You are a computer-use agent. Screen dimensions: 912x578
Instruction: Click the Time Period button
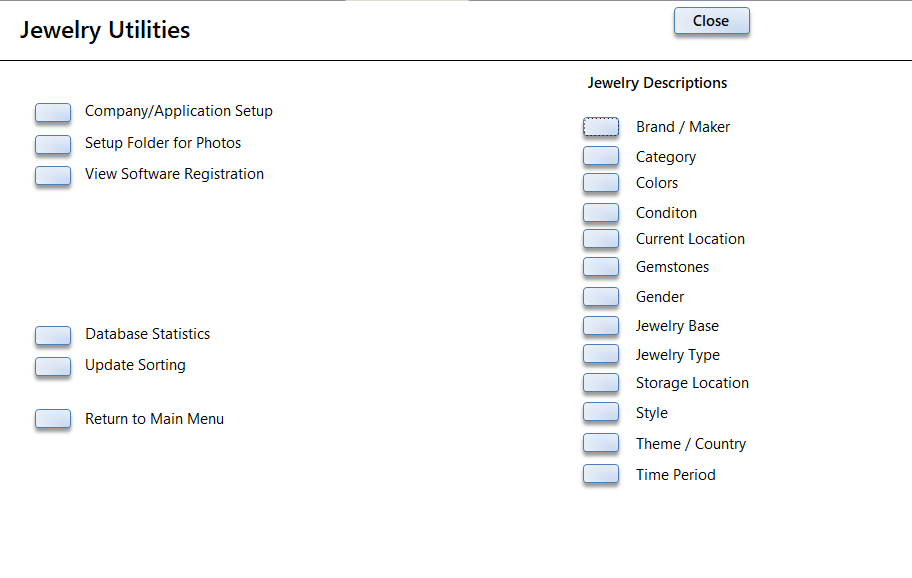point(601,473)
